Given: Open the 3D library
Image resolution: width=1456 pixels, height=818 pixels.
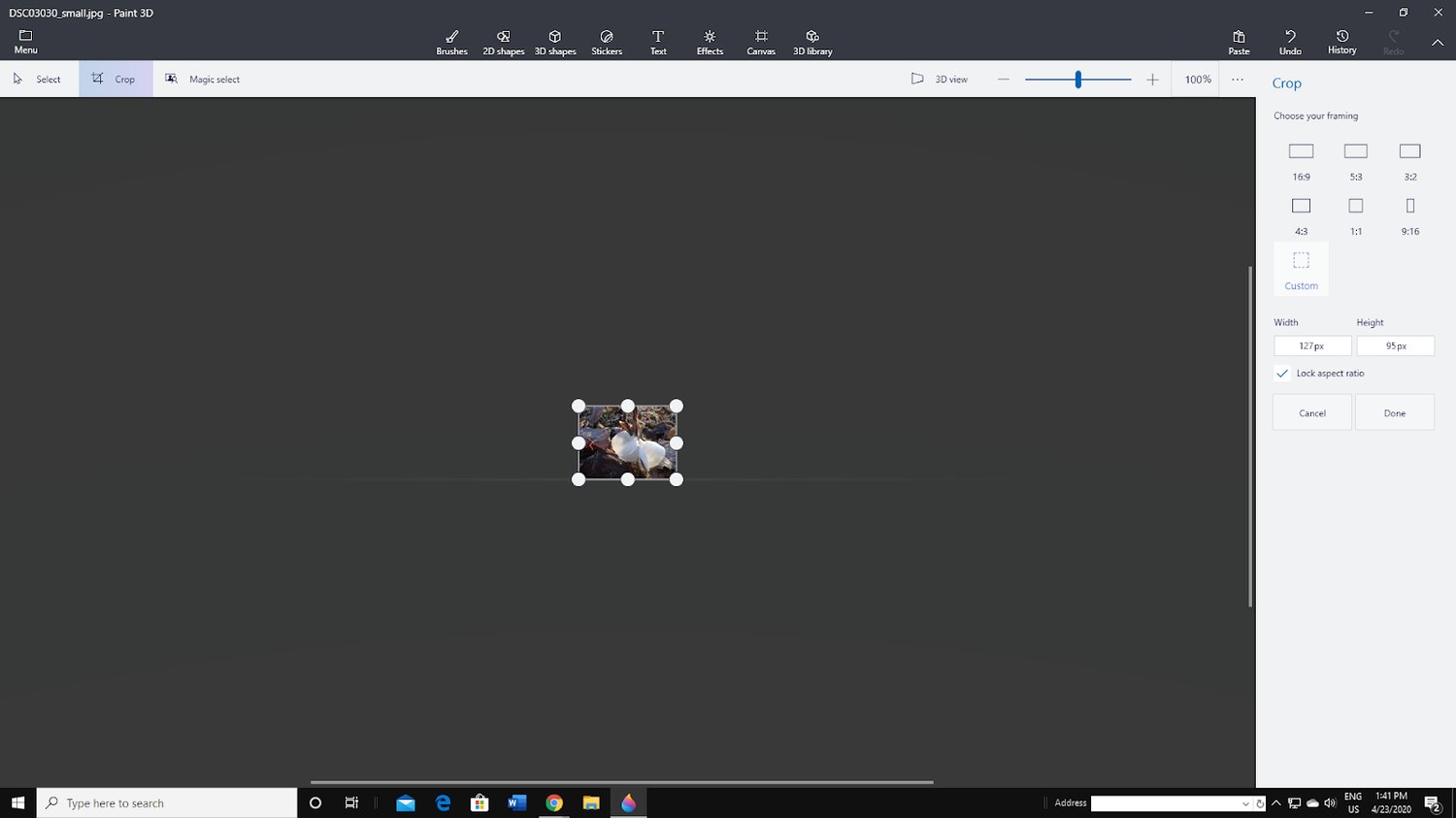Looking at the screenshot, I should [x=812, y=42].
